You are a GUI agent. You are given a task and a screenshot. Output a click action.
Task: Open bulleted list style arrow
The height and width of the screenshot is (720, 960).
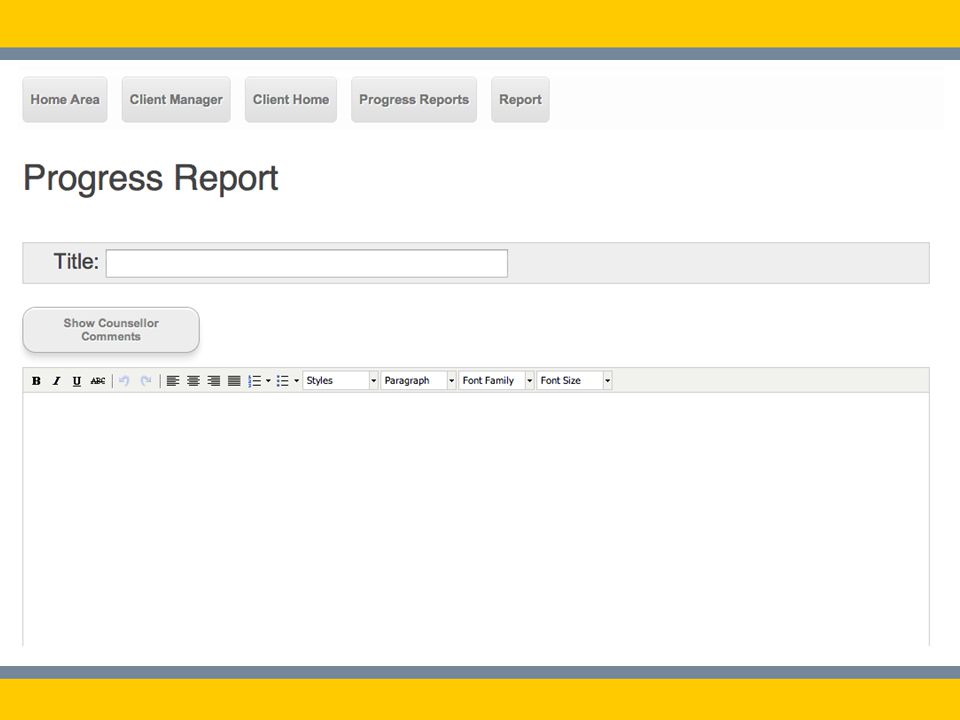click(x=296, y=381)
